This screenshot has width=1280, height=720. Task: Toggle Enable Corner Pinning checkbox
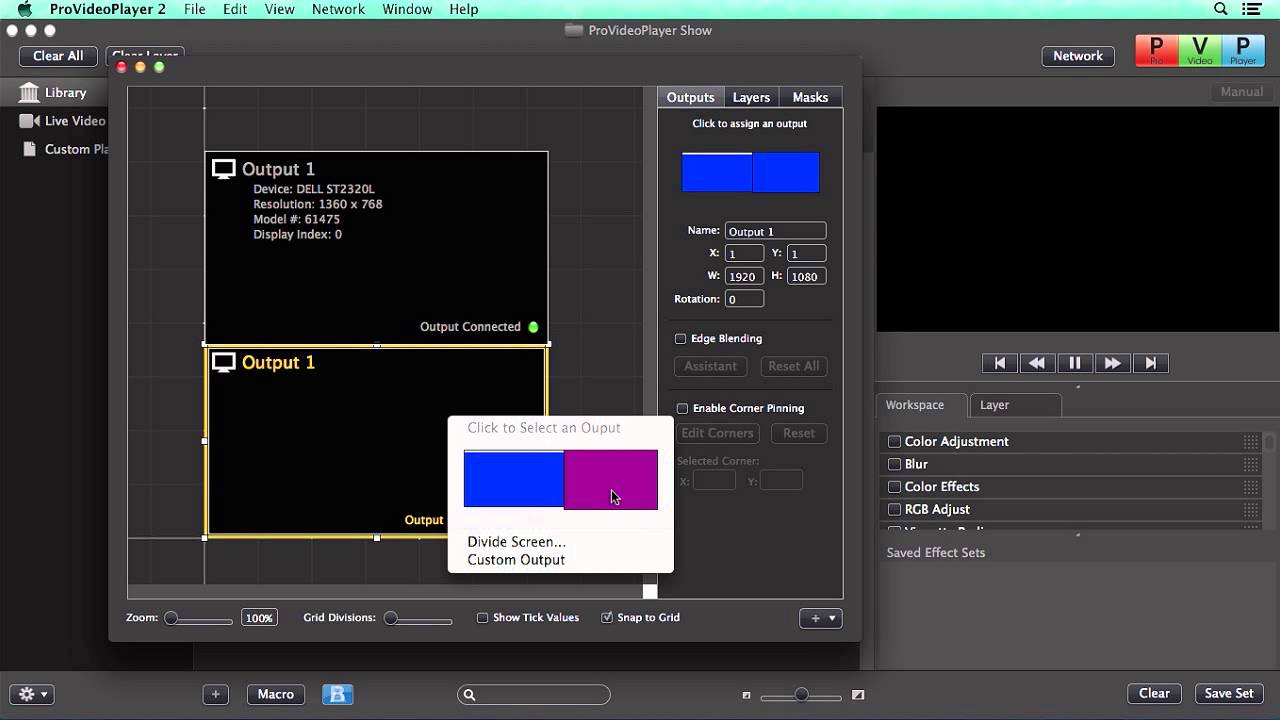tap(682, 408)
